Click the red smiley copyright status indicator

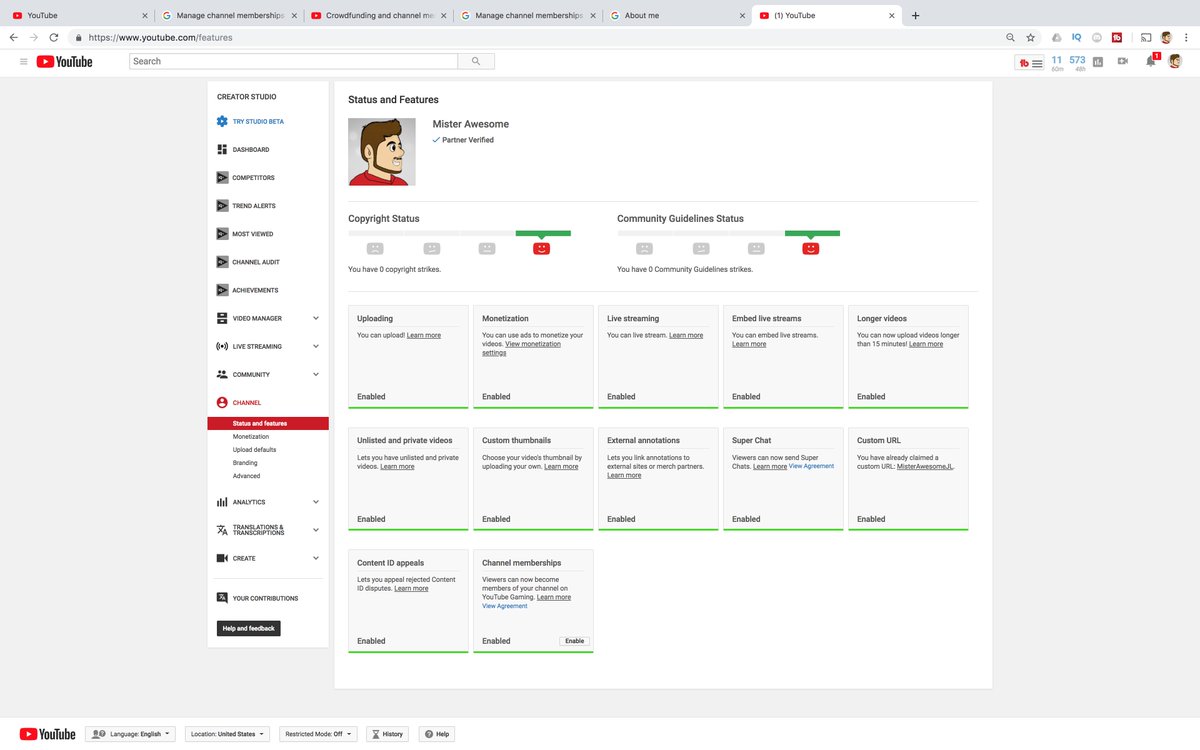click(541, 248)
